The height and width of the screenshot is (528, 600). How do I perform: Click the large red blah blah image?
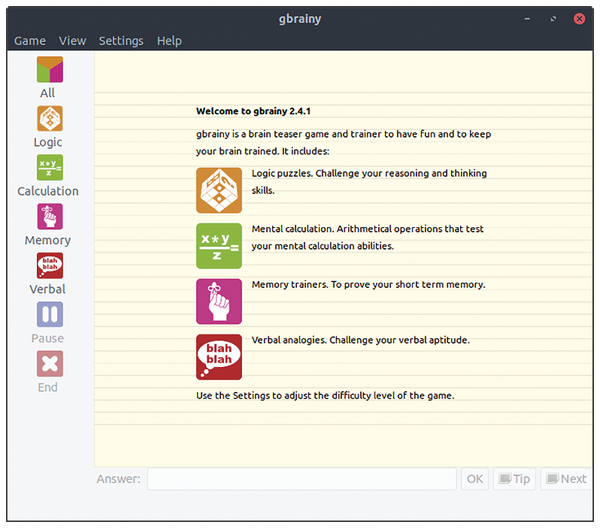(x=219, y=357)
